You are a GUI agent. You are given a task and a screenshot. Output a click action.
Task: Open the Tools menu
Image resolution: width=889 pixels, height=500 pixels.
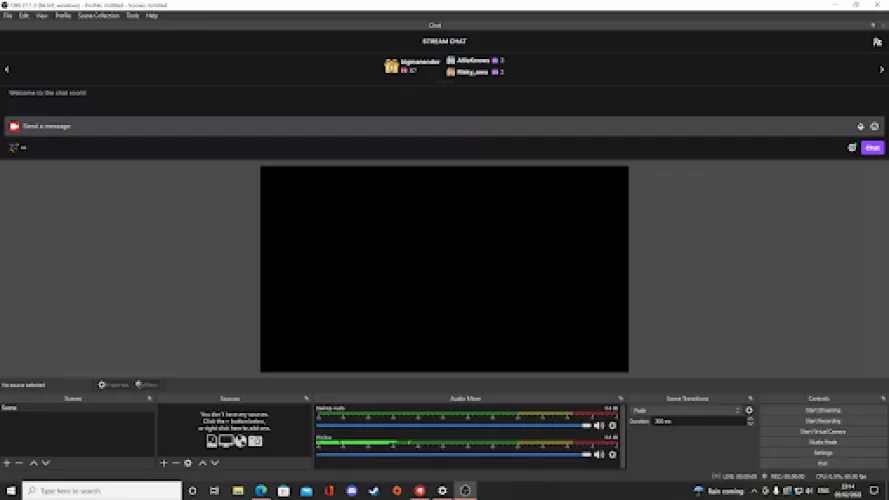pyautogui.click(x=133, y=16)
